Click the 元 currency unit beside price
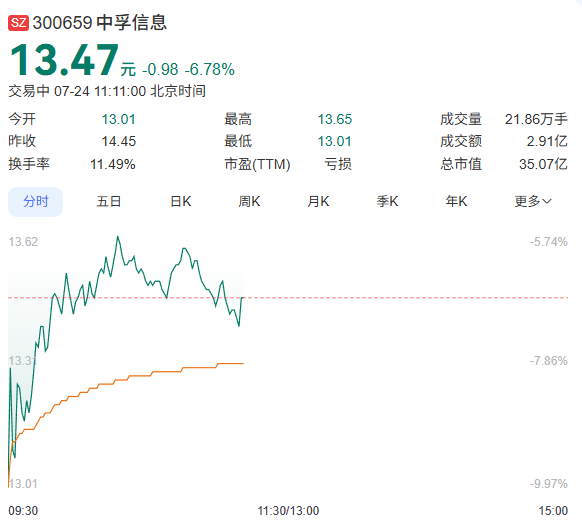The image size is (582, 526). click(128, 70)
